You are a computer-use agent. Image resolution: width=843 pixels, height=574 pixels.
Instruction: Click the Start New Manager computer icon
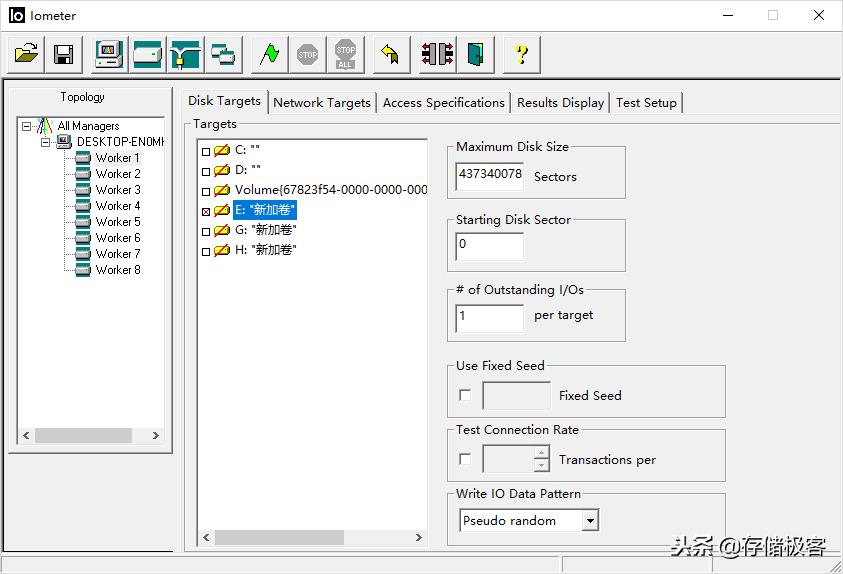[x=109, y=54]
